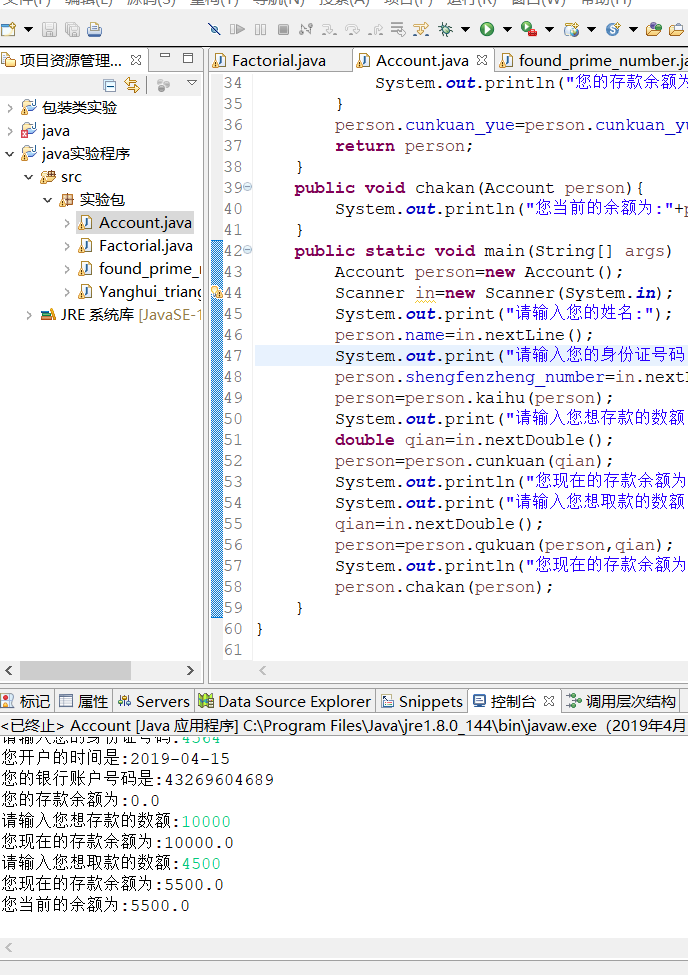Click the warning marker on line 44

click(x=216, y=292)
